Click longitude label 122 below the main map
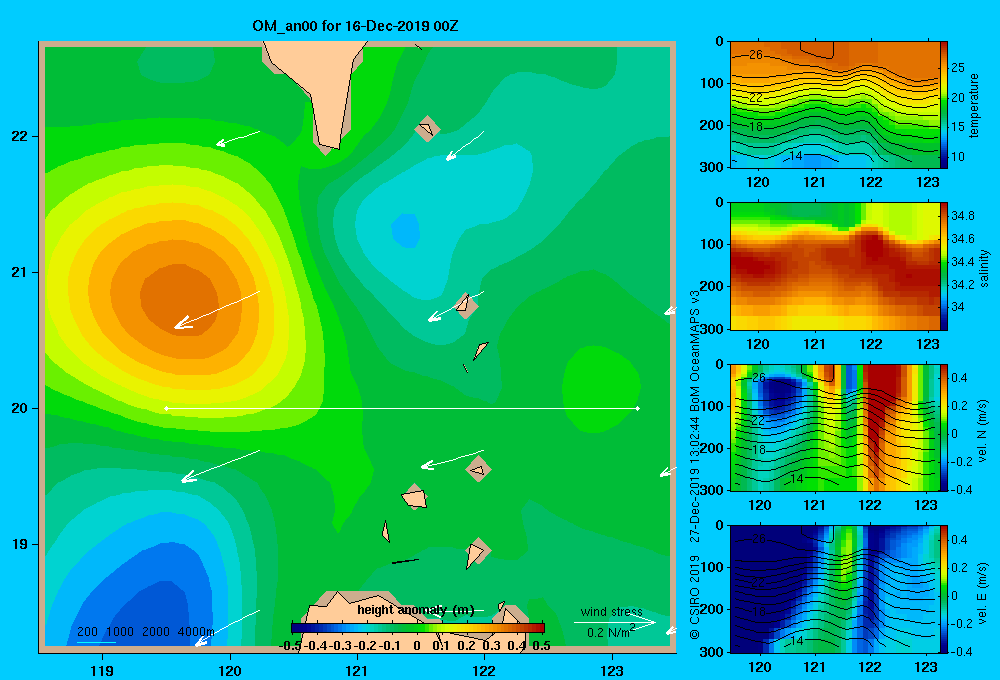 coord(484,670)
